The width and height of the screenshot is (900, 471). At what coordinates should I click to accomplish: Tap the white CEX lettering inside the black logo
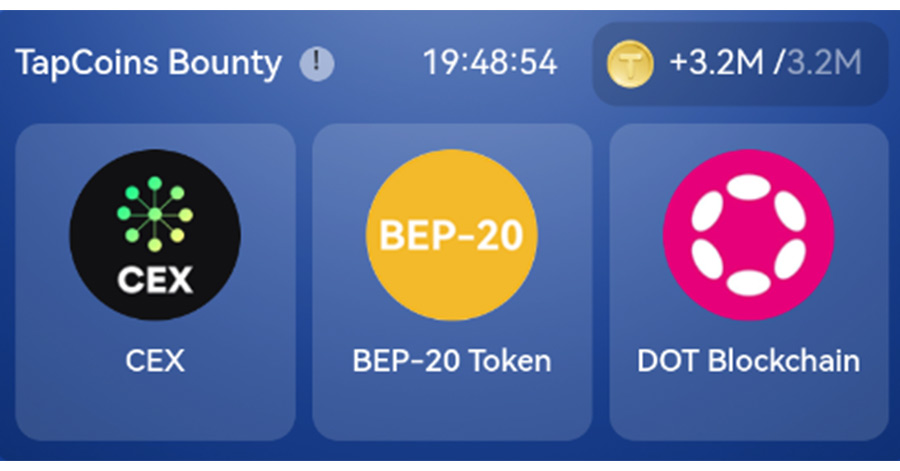(155, 280)
